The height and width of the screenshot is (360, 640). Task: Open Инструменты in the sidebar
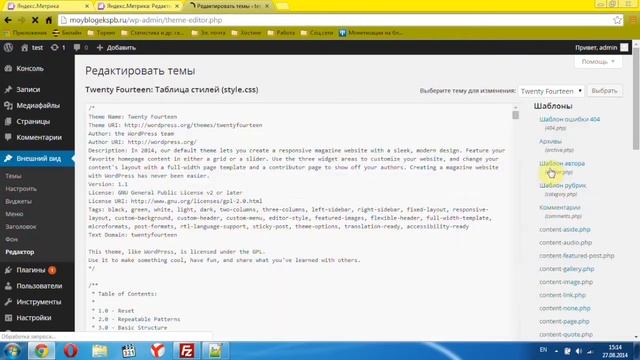[x=39, y=302]
